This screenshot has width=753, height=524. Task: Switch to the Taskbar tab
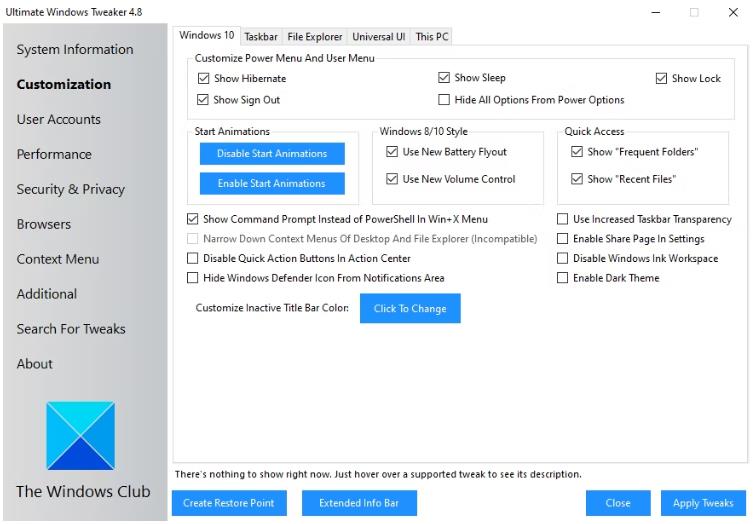[x=261, y=37]
